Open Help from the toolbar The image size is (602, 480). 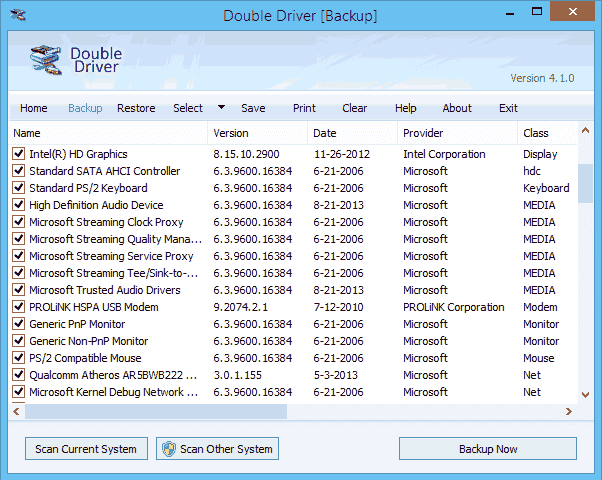point(405,108)
